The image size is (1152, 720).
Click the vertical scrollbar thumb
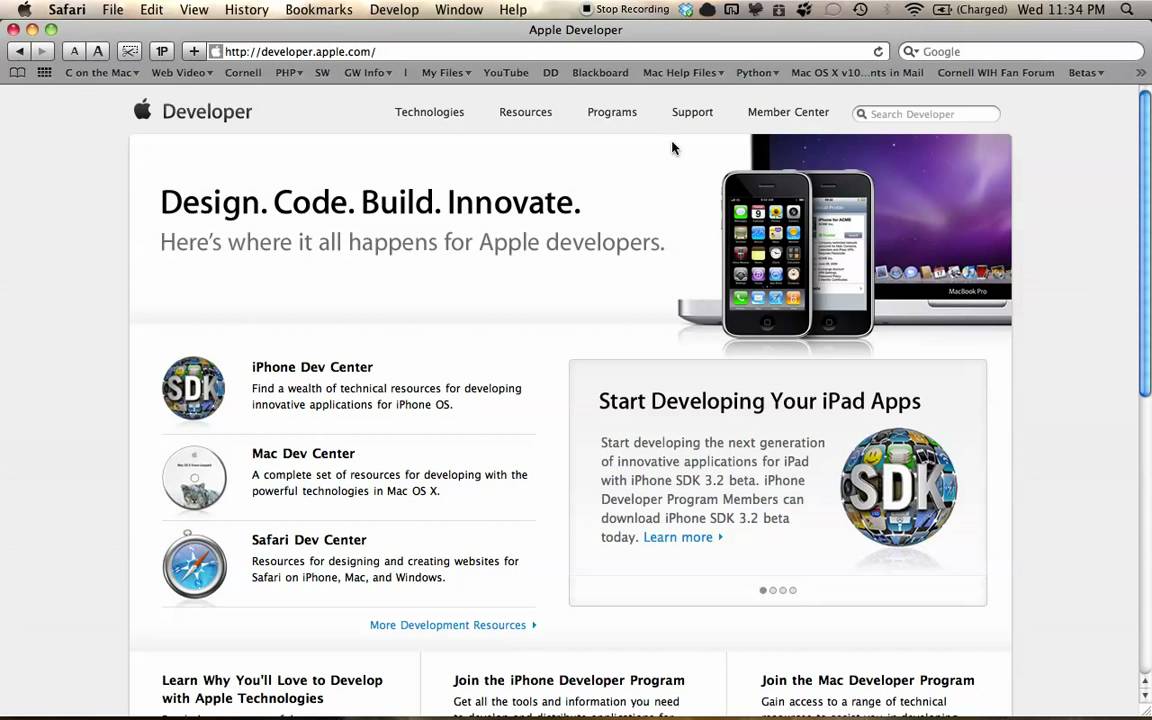pos(1145,244)
